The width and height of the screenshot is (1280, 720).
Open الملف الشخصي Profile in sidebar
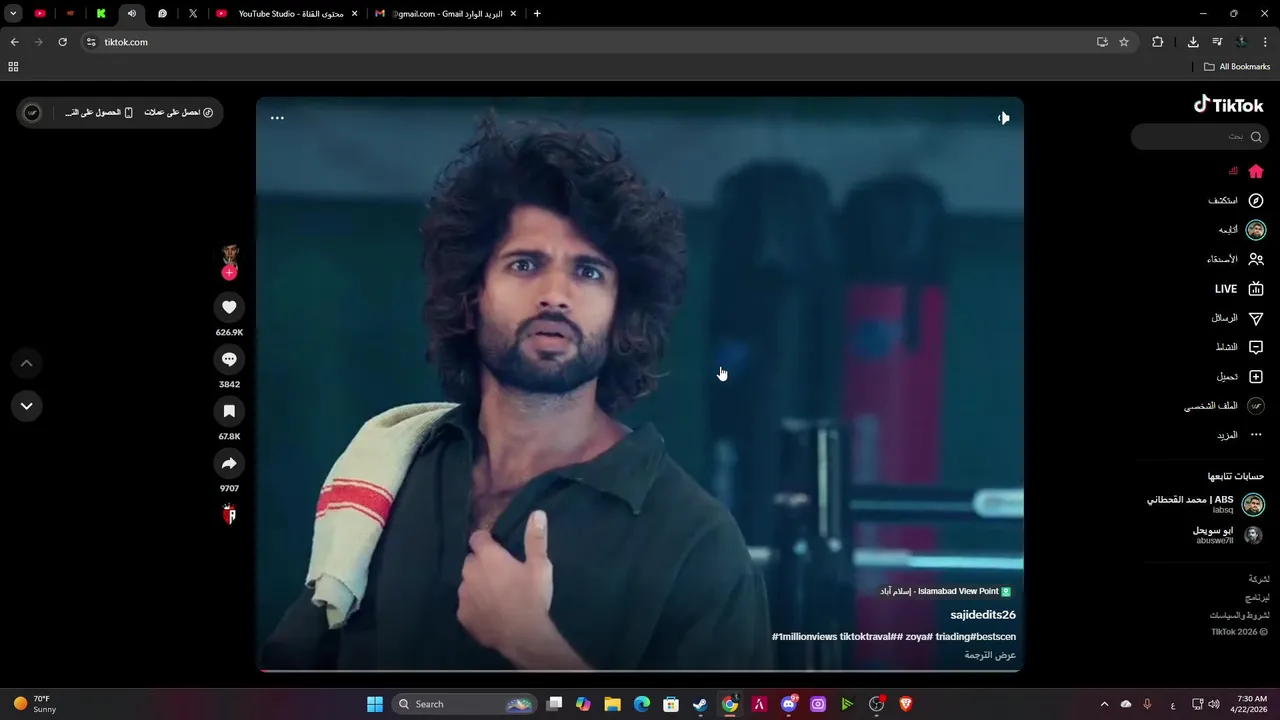[1224, 406]
